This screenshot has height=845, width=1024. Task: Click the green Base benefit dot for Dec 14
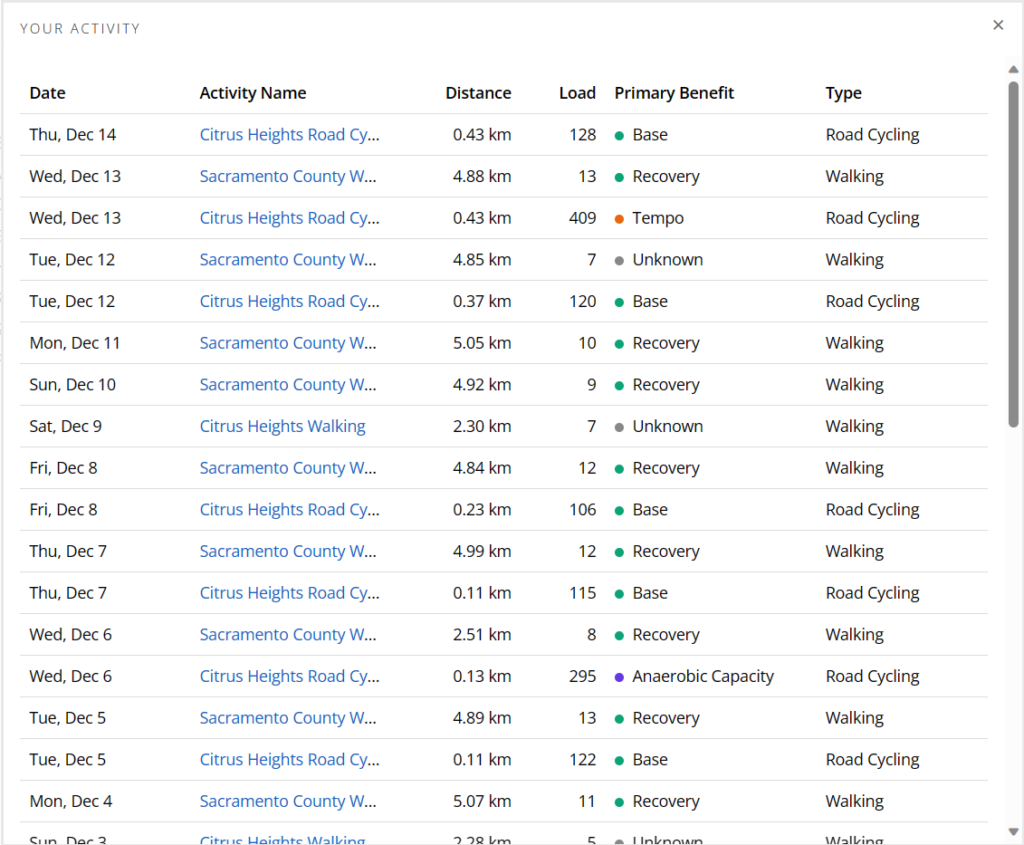618,134
